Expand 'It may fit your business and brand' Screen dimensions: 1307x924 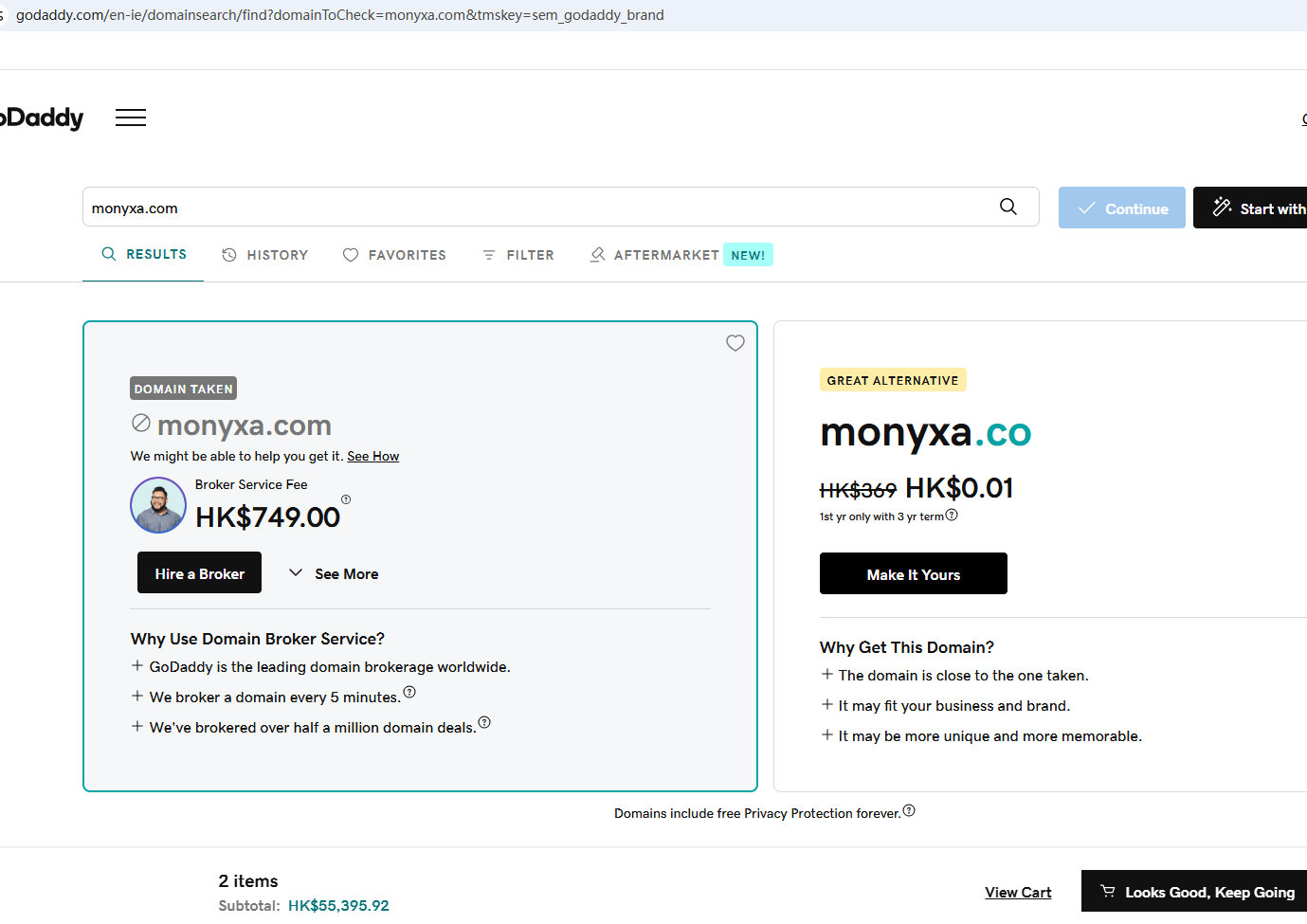pyautogui.click(x=827, y=705)
